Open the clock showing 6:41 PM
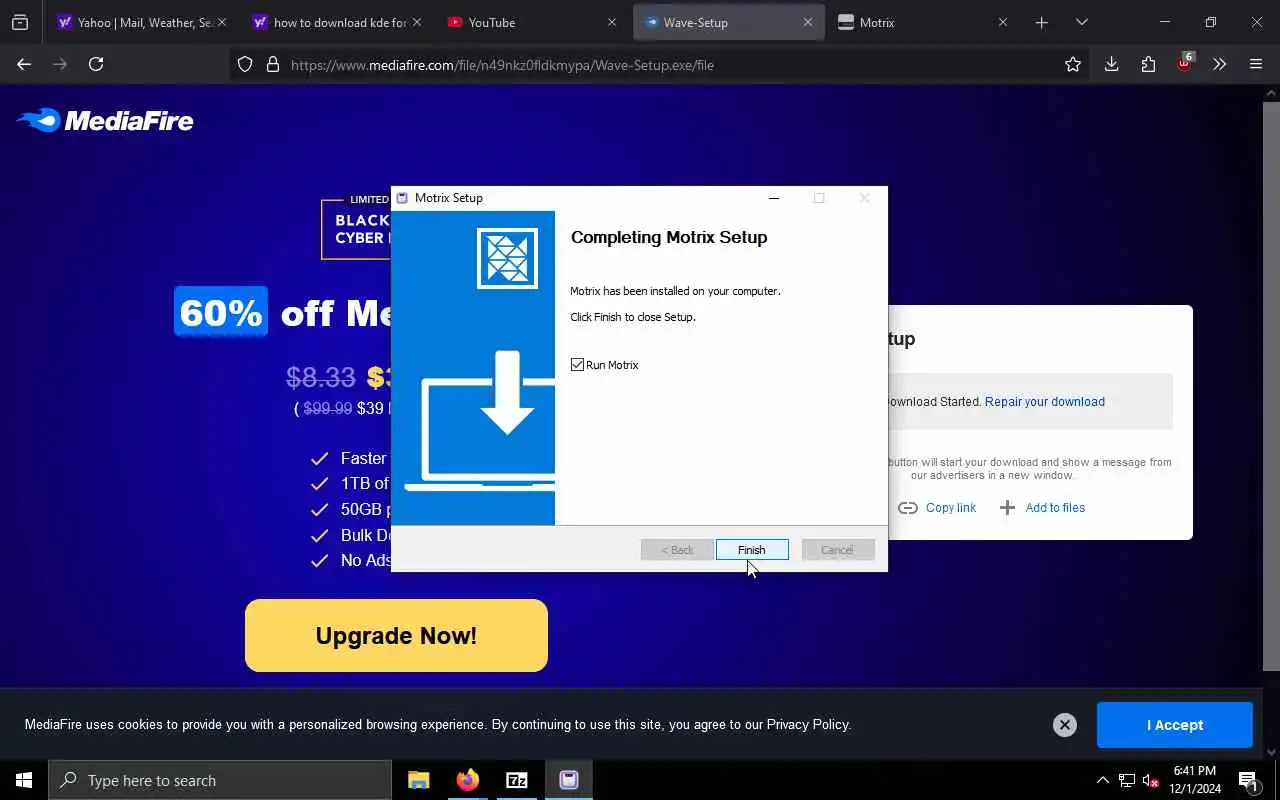The image size is (1280, 800). pyautogui.click(x=1194, y=780)
